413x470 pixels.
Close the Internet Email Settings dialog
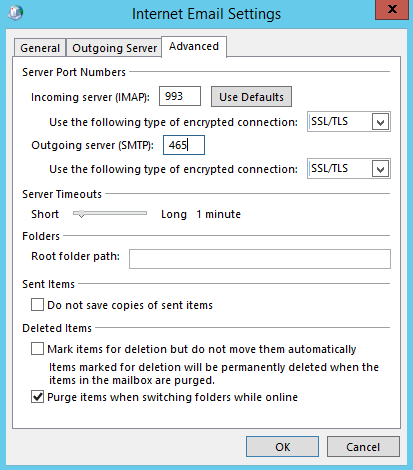(392, 10)
